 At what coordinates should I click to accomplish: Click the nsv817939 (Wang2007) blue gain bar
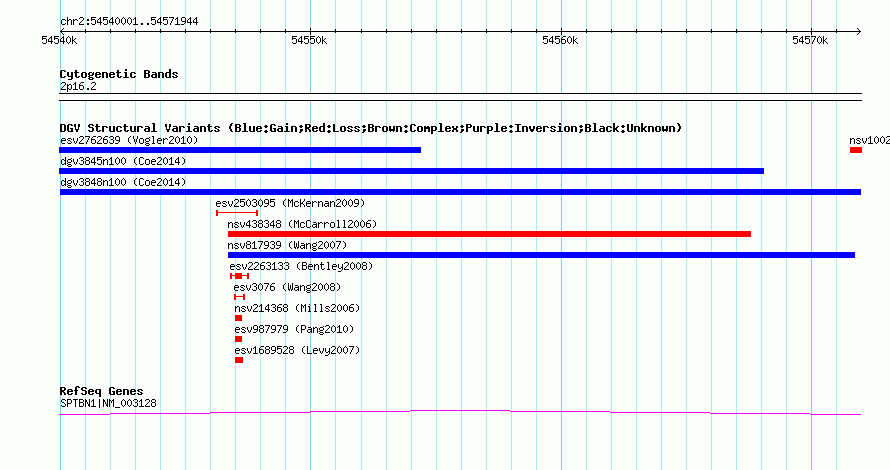541,255
